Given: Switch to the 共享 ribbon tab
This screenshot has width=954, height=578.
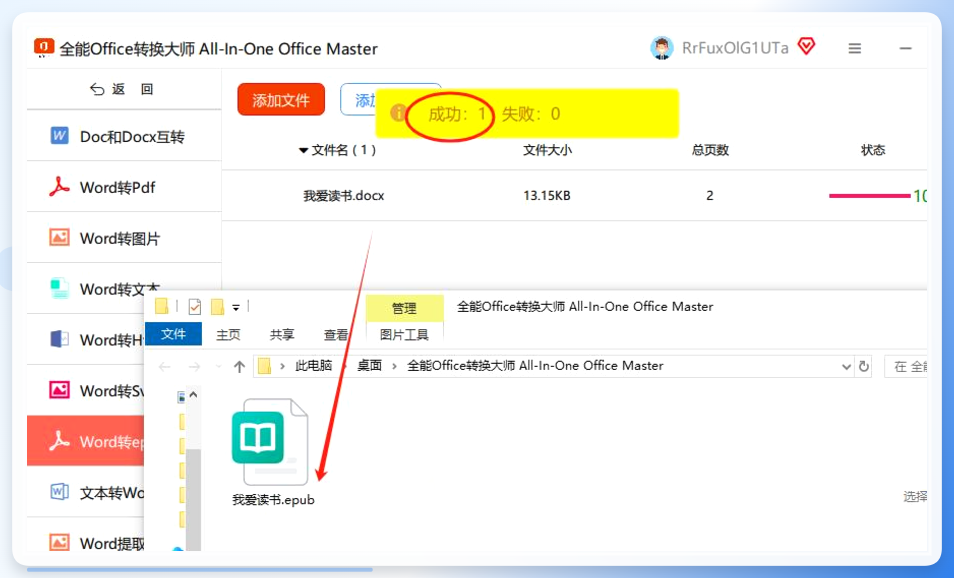Looking at the screenshot, I should [282, 335].
